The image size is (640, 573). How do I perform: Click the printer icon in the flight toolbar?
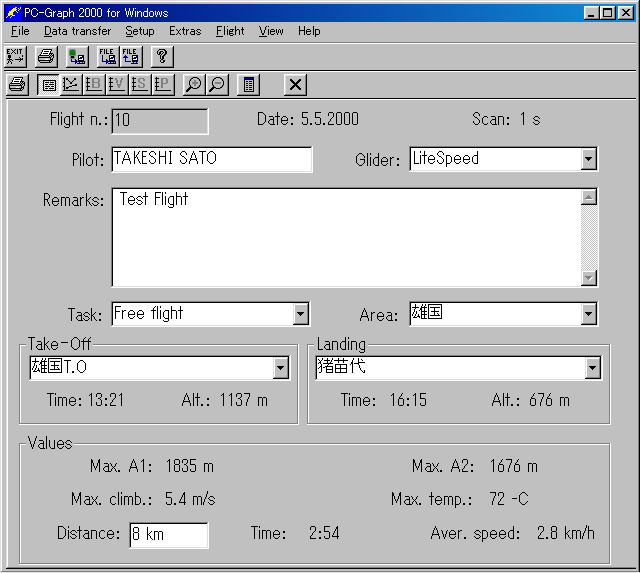[17, 85]
